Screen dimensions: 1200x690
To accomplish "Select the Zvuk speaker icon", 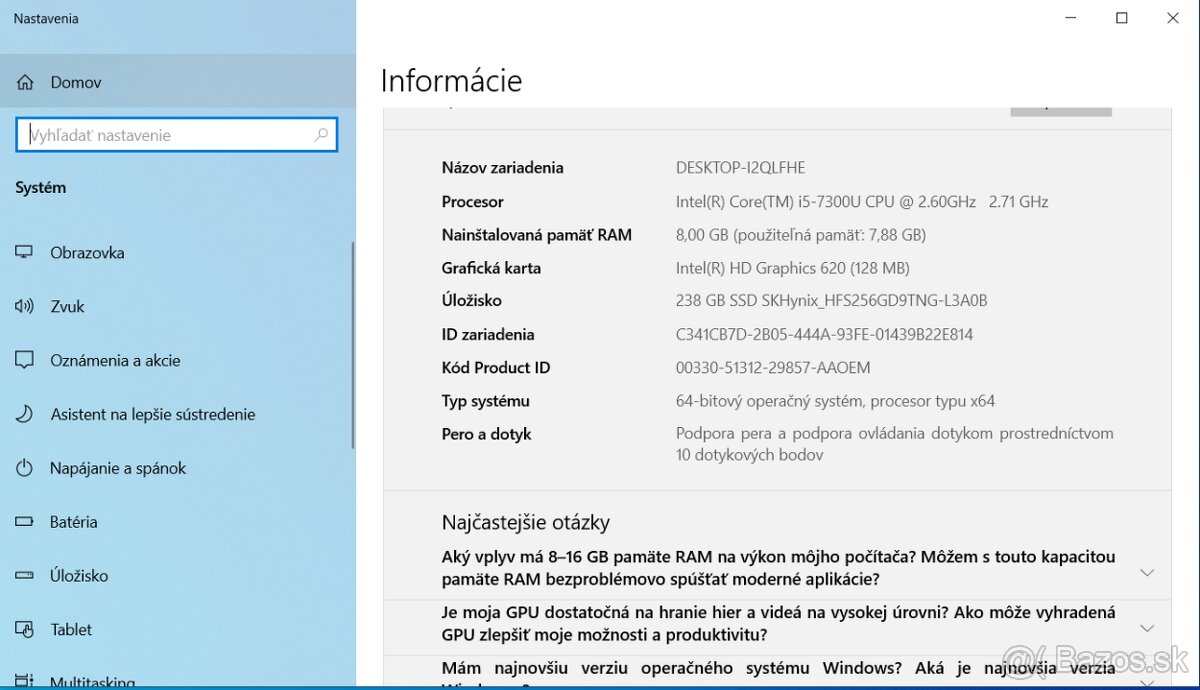I will click(24, 306).
